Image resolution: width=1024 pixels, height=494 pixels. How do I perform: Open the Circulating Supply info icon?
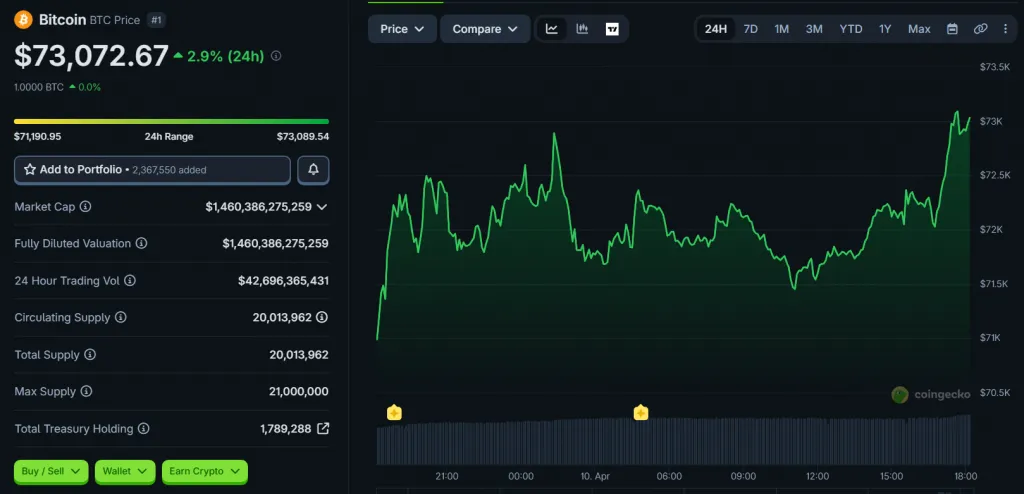pyautogui.click(x=121, y=317)
